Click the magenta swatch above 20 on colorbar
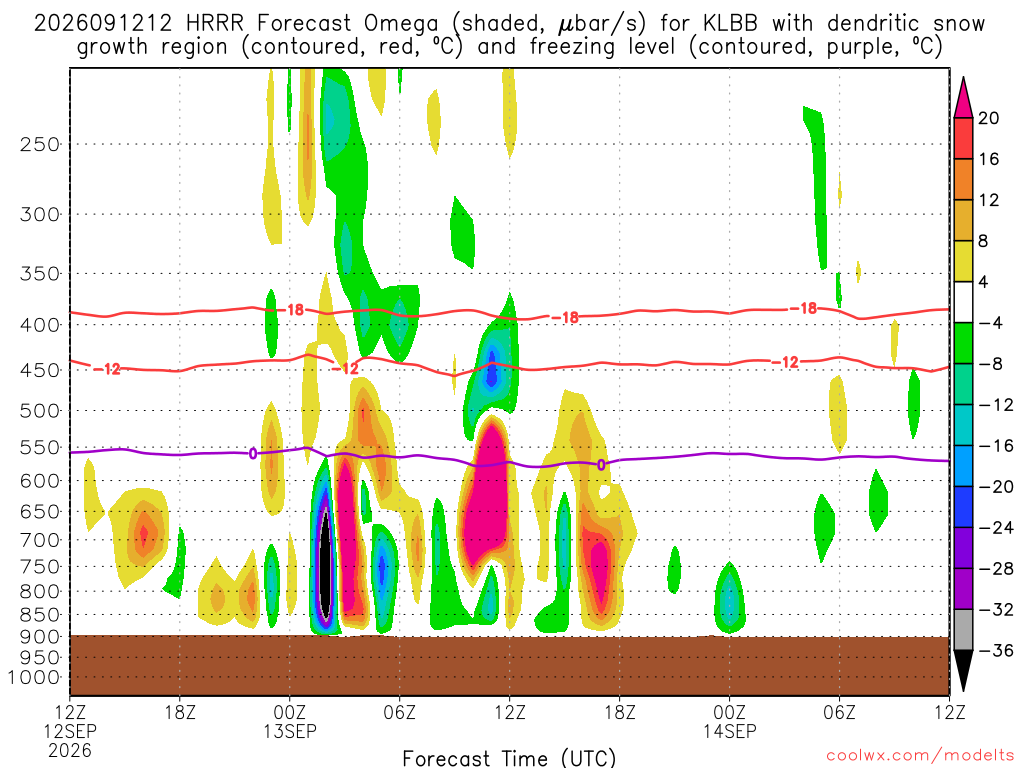Image resolution: width=1024 pixels, height=768 pixels. tap(963, 98)
